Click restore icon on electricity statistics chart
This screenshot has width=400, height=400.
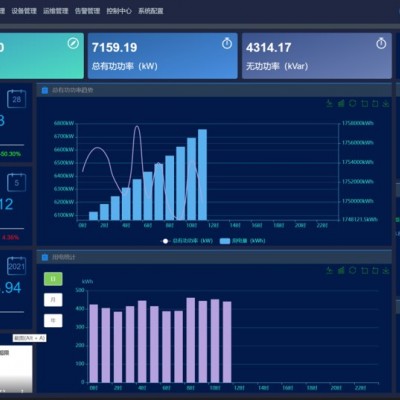pyautogui.click(x=352, y=270)
